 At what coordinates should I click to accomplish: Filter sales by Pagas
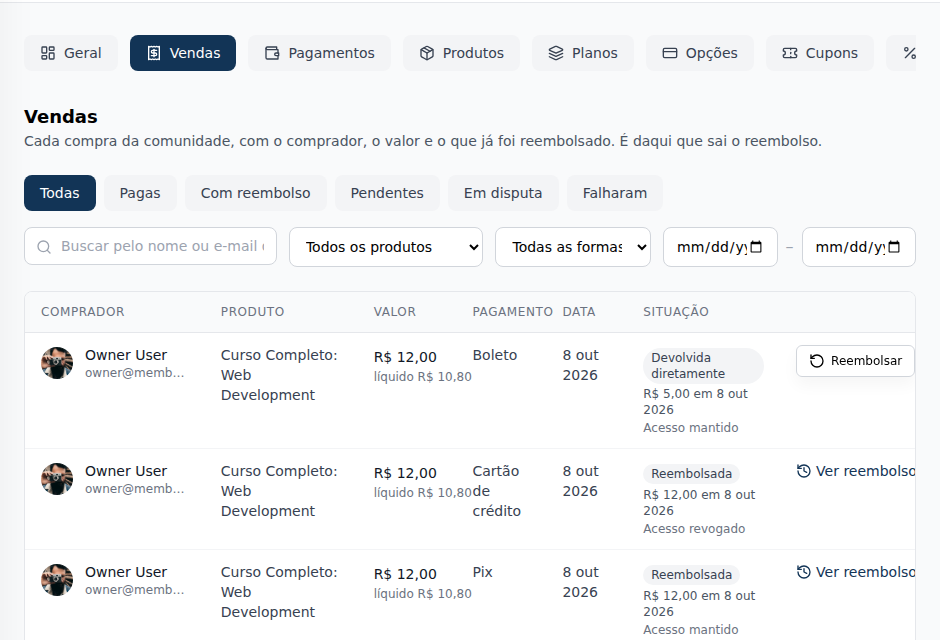pos(140,193)
